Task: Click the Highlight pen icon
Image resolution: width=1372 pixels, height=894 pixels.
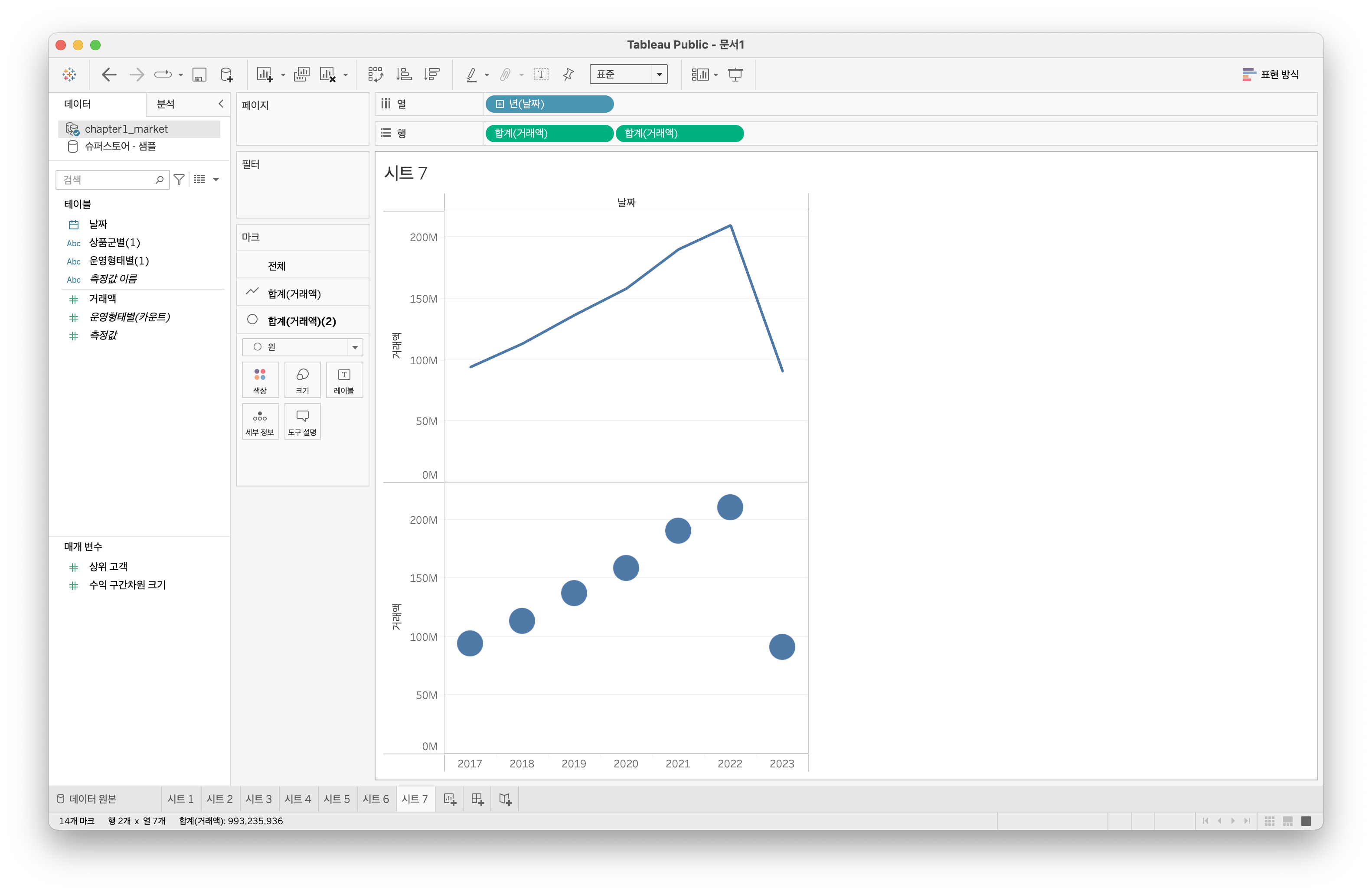Action: point(471,75)
